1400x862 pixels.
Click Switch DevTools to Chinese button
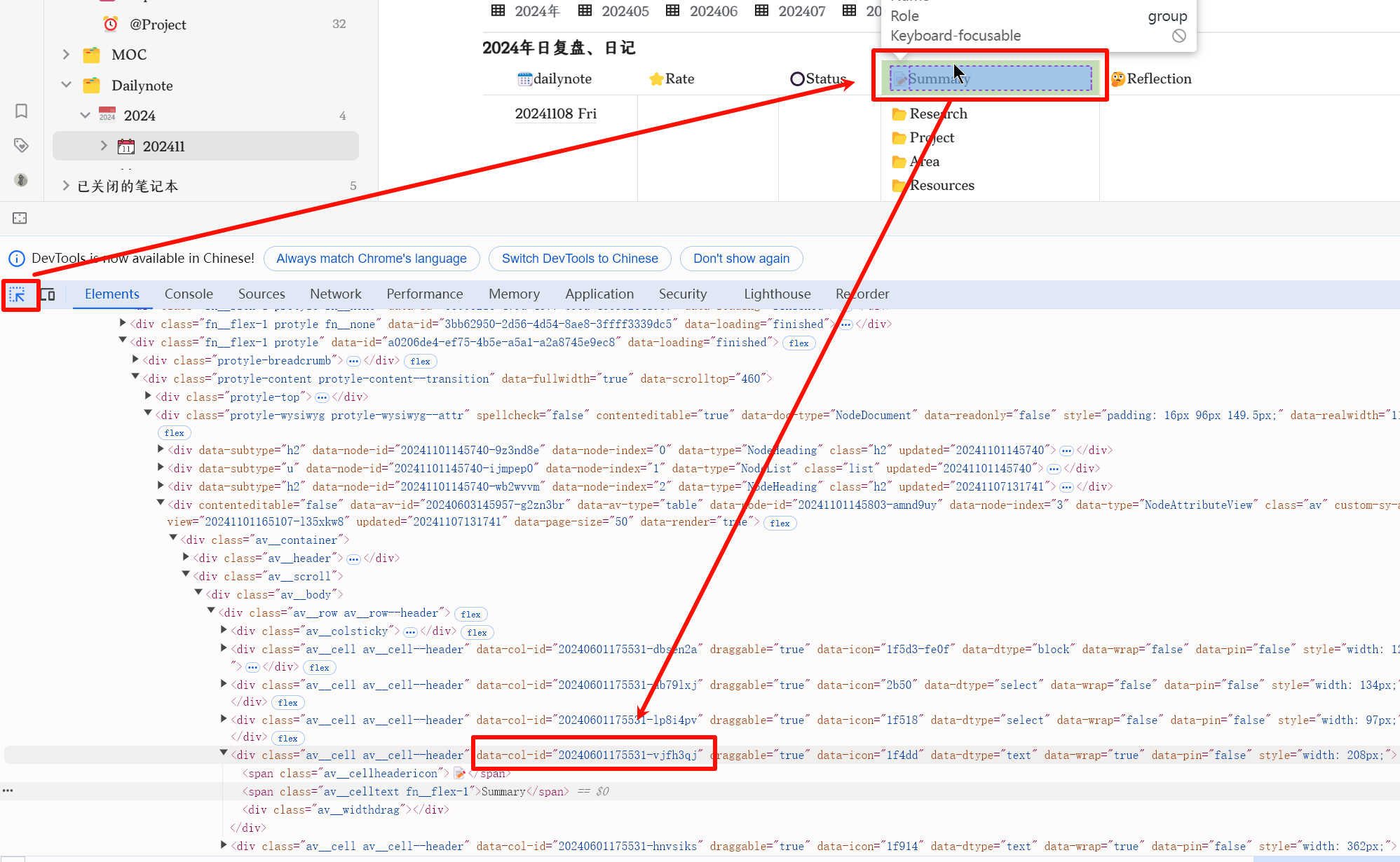pos(579,259)
